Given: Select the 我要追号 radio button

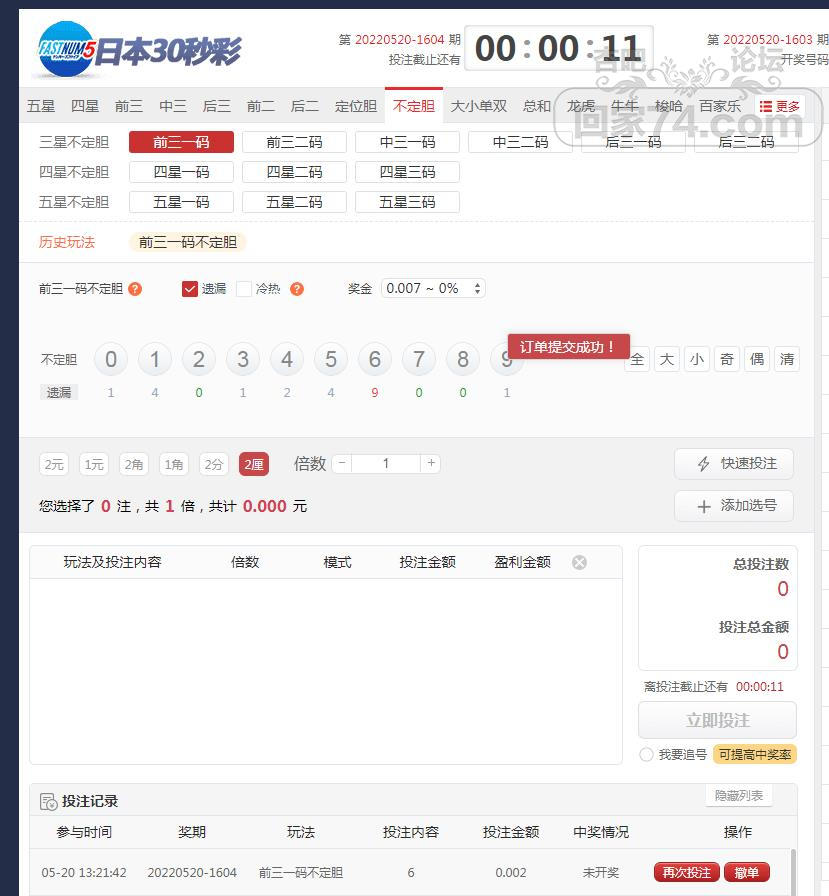Looking at the screenshot, I should pyautogui.click(x=646, y=755).
